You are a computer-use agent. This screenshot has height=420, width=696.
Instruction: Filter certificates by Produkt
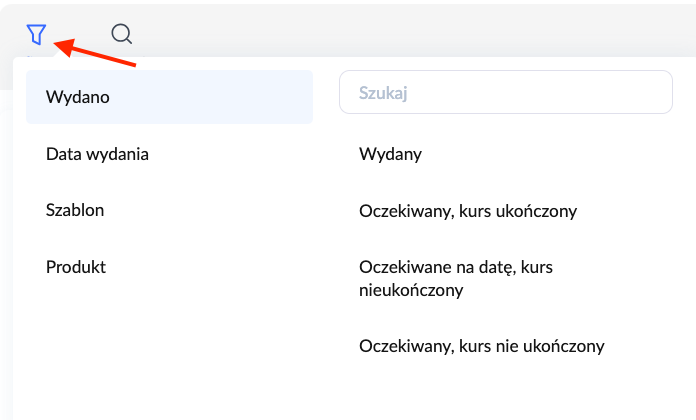point(76,267)
